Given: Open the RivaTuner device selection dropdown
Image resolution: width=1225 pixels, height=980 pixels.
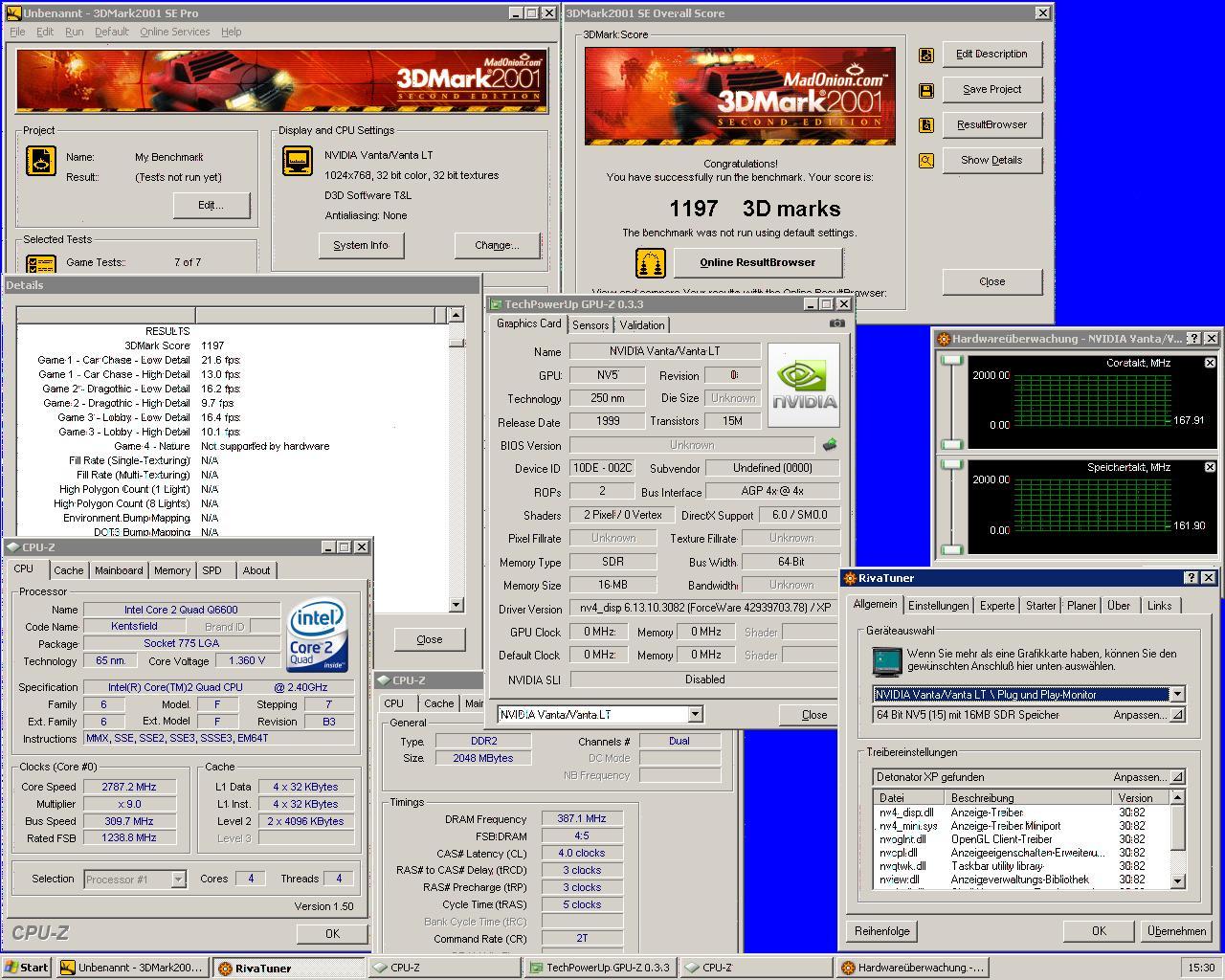Looking at the screenshot, I should pos(1177,694).
